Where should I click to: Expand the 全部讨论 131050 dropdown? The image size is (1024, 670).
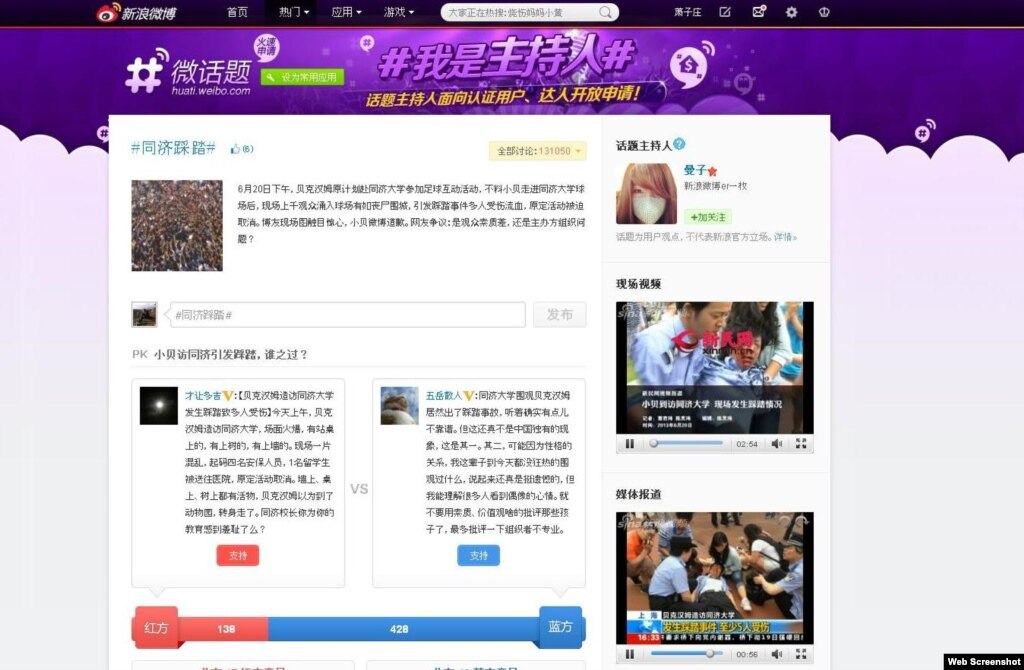pyautogui.click(x=537, y=151)
